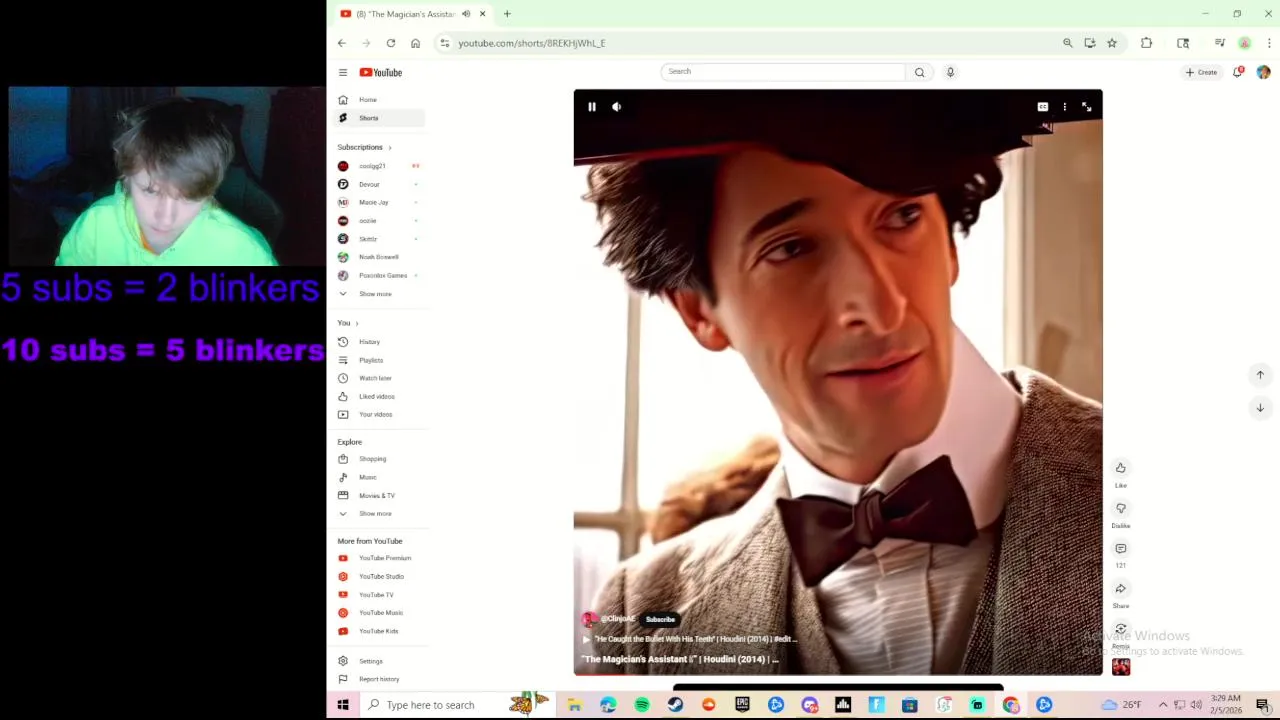Enter fullscreen mode on the Short
Image resolution: width=1280 pixels, height=720 pixels.
1087,107
